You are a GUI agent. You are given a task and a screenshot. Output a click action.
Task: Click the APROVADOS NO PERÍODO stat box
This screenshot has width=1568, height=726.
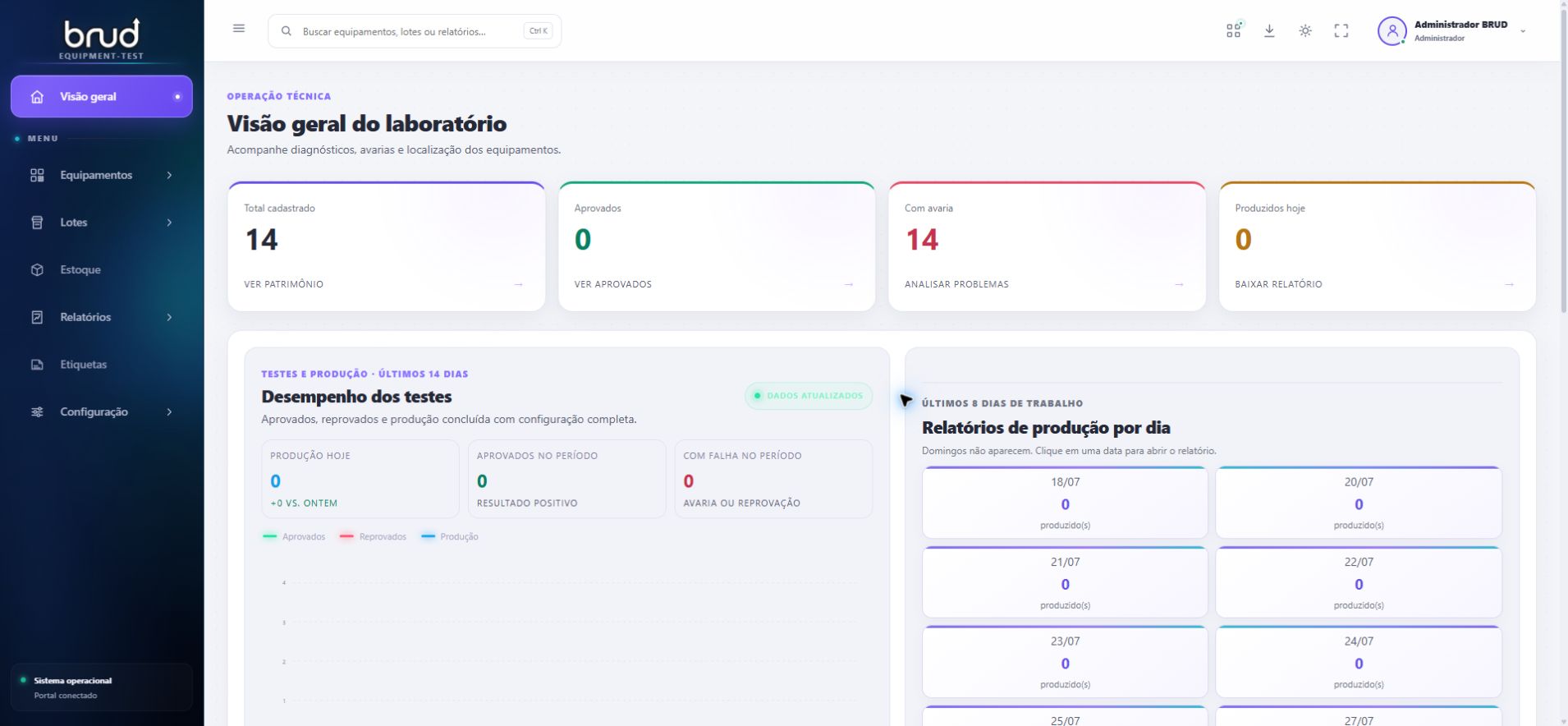coord(566,479)
